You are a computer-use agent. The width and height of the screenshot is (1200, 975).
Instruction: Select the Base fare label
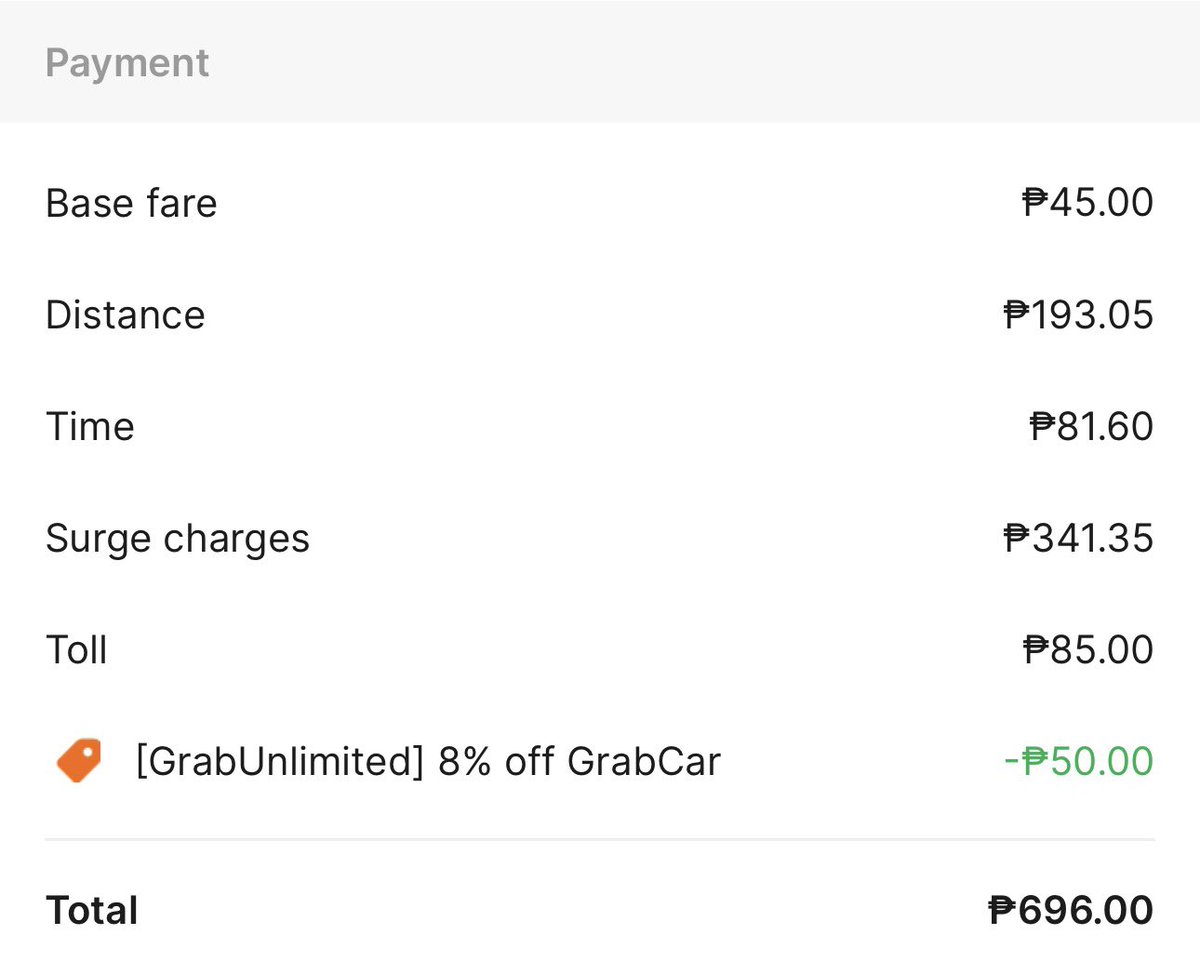tap(131, 203)
